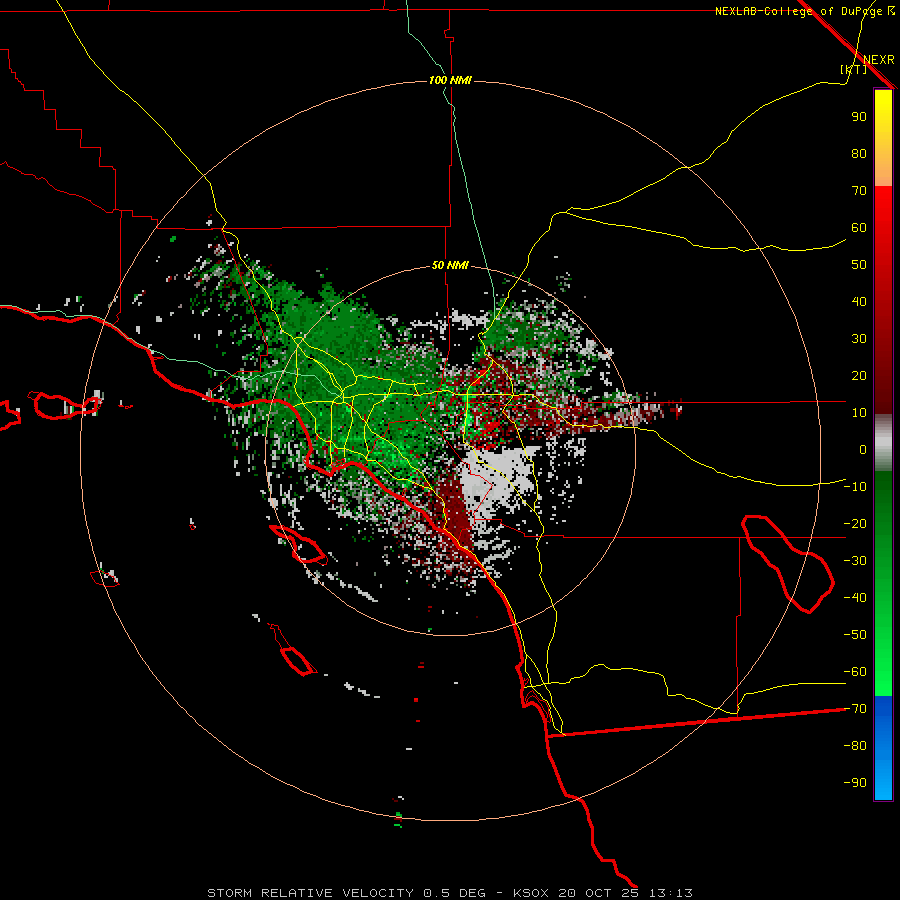The image size is (900, 900).
Task: Select the 100 NMI range ring label
Action: coord(450,80)
